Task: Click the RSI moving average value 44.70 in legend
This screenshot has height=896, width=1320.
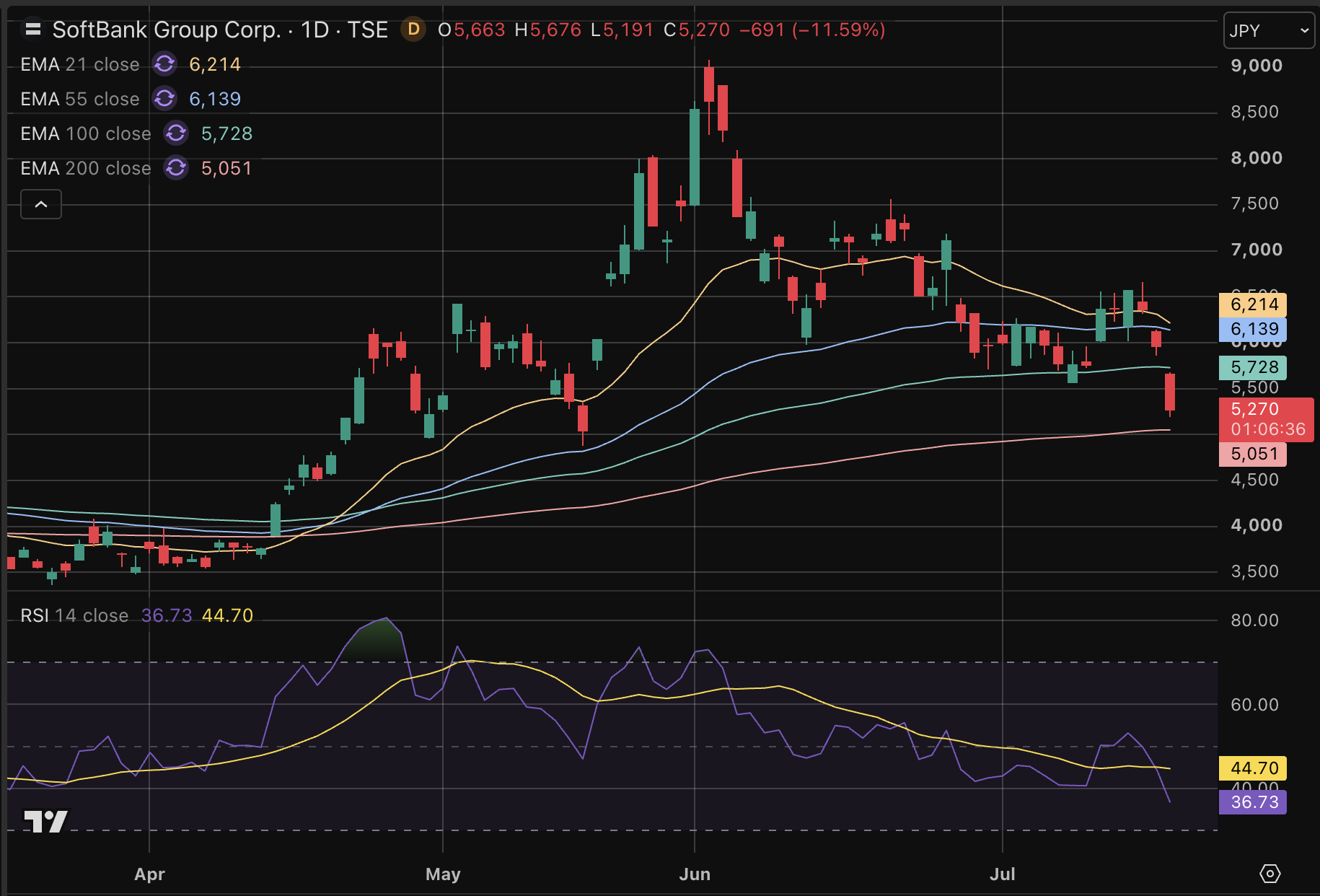Action: [x=227, y=615]
